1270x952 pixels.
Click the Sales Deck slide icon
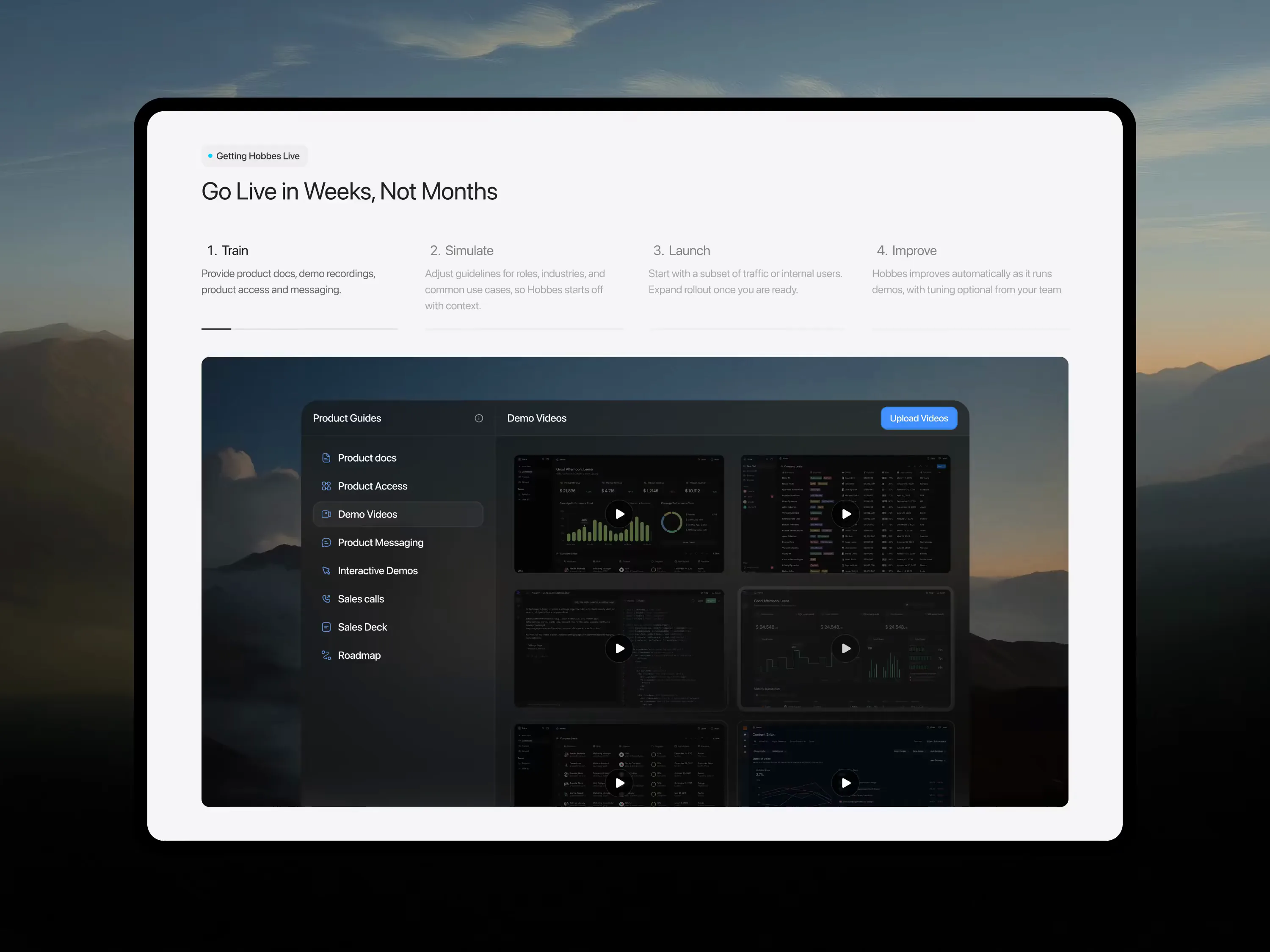click(326, 627)
